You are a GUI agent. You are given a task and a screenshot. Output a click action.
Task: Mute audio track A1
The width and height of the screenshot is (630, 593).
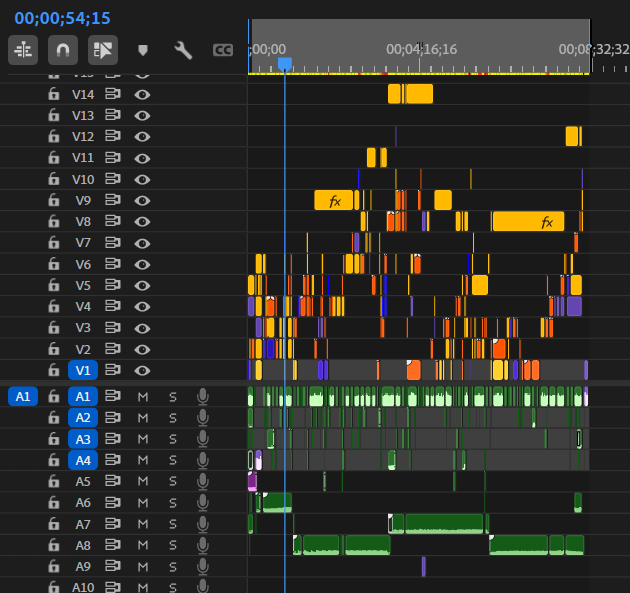pyautogui.click(x=143, y=397)
